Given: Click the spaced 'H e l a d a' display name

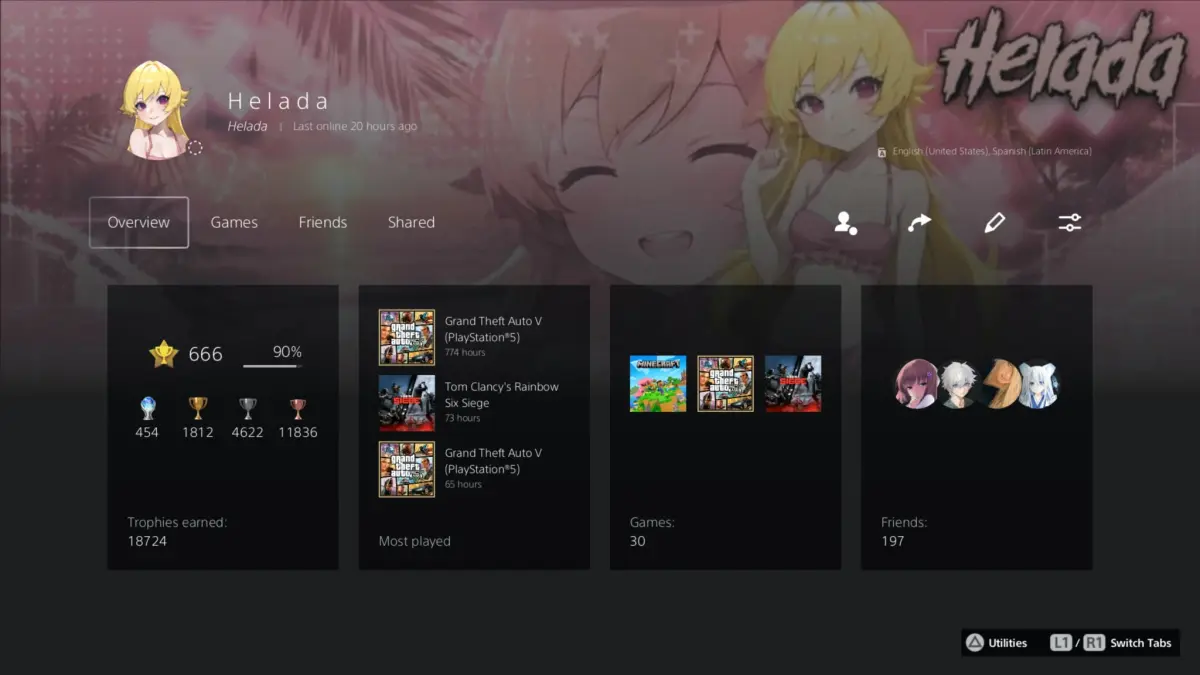Looking at the screenshot, I should pos(278,101).
